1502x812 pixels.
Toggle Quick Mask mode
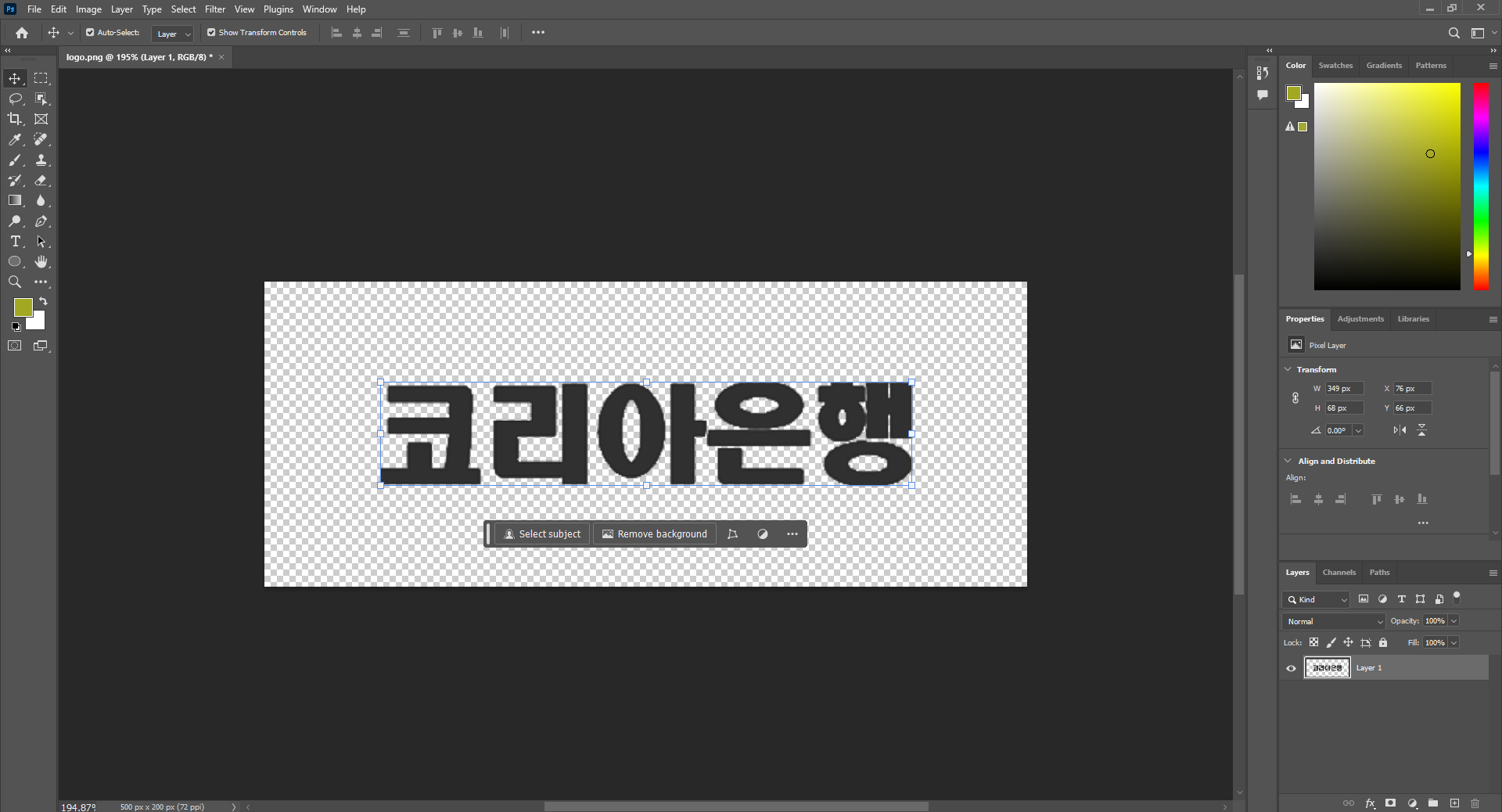(x=15, y=346)
